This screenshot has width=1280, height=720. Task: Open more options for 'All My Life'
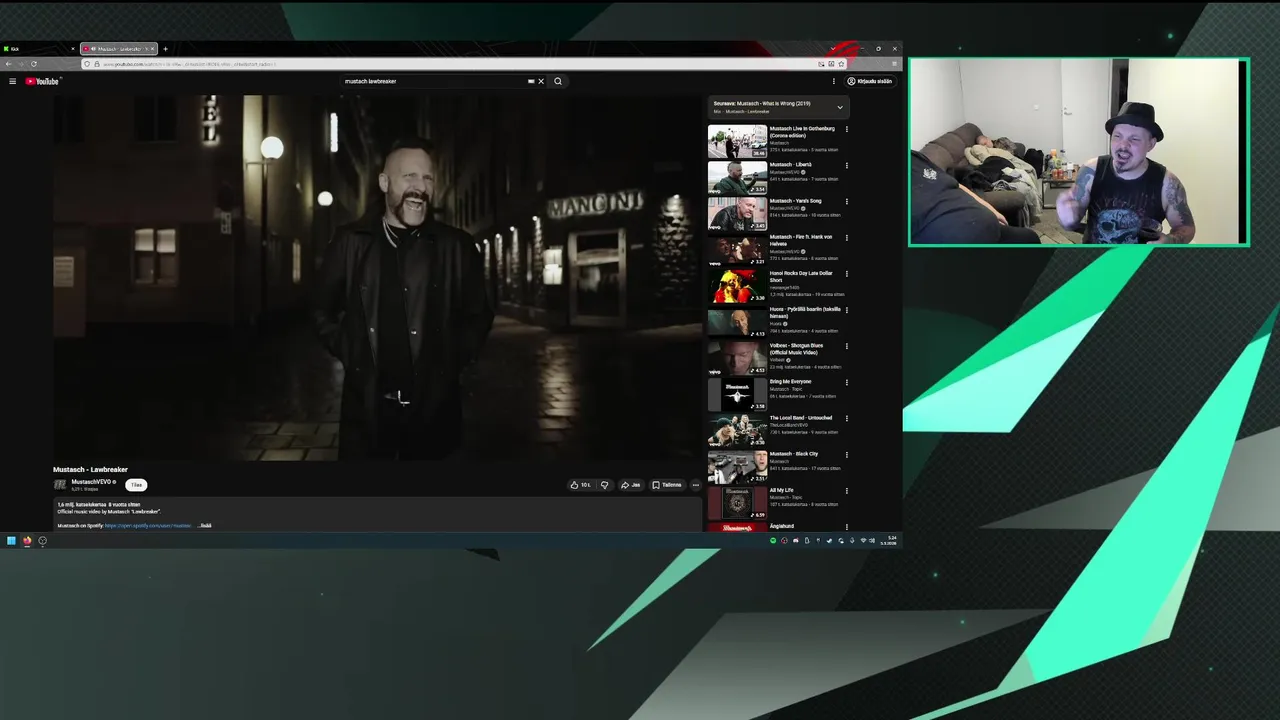(847, 491)
